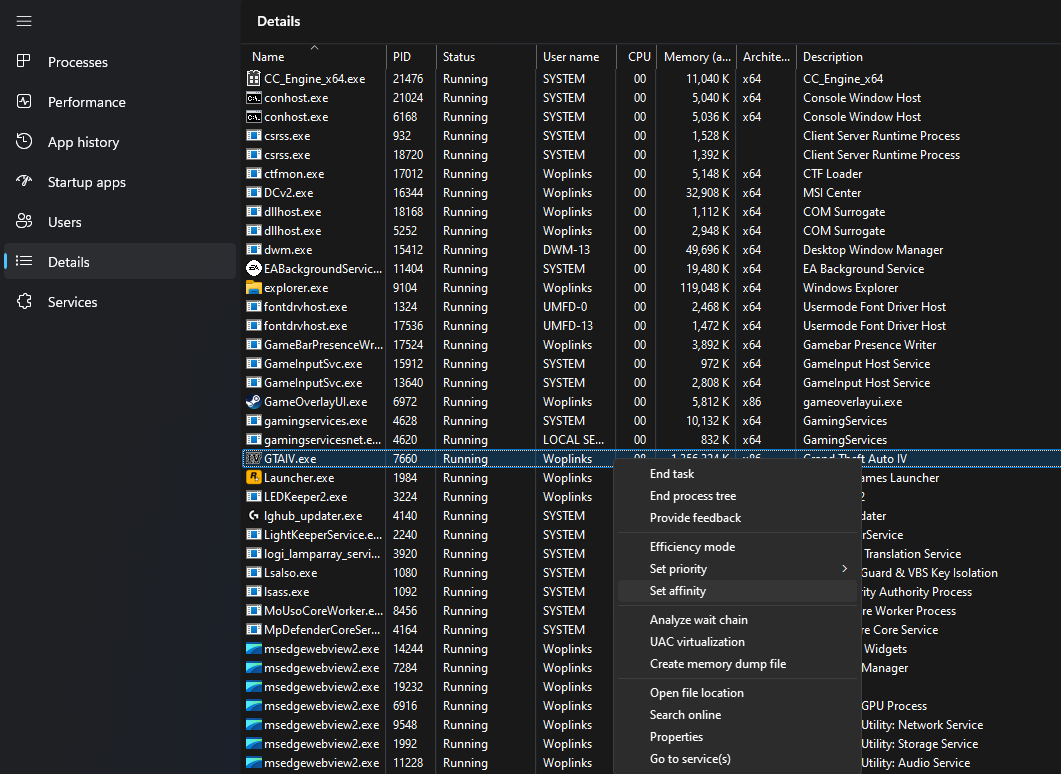
Task: Click the csrss.exe PID 932 icon
Action: pyautogui.click(x=253, y=135)
